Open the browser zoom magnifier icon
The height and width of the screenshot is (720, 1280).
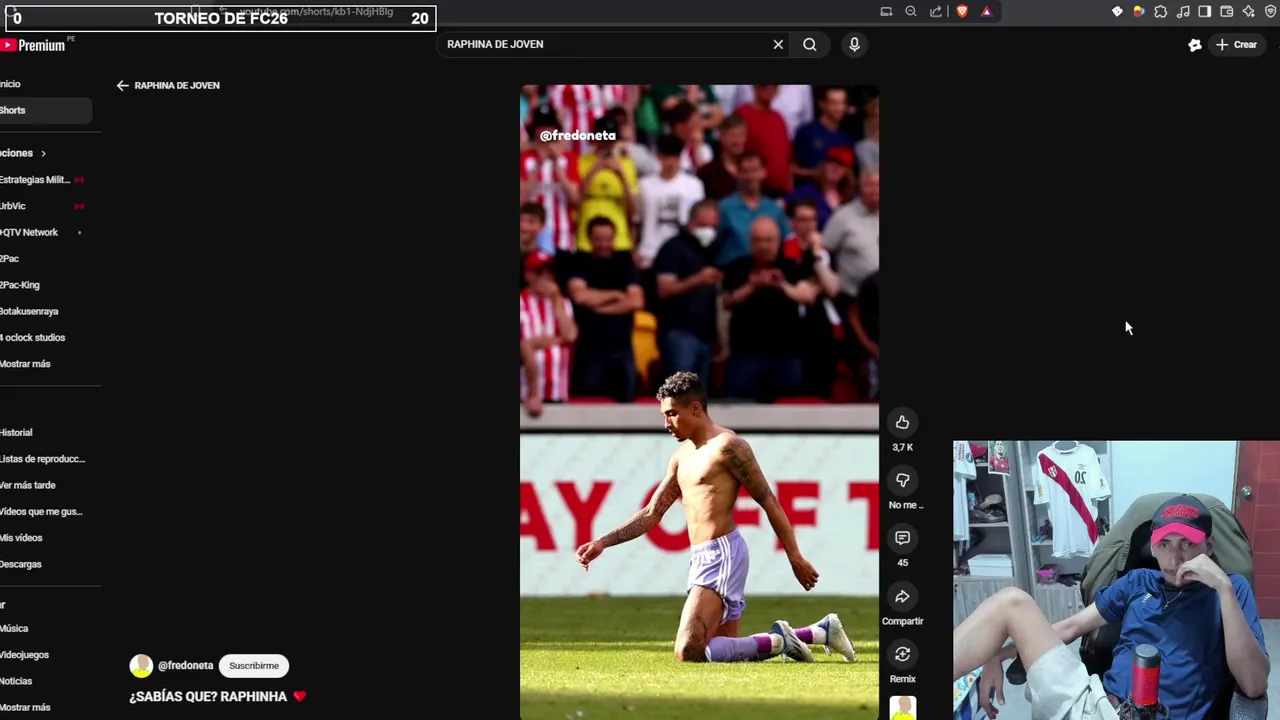click(x=911, y=12)
